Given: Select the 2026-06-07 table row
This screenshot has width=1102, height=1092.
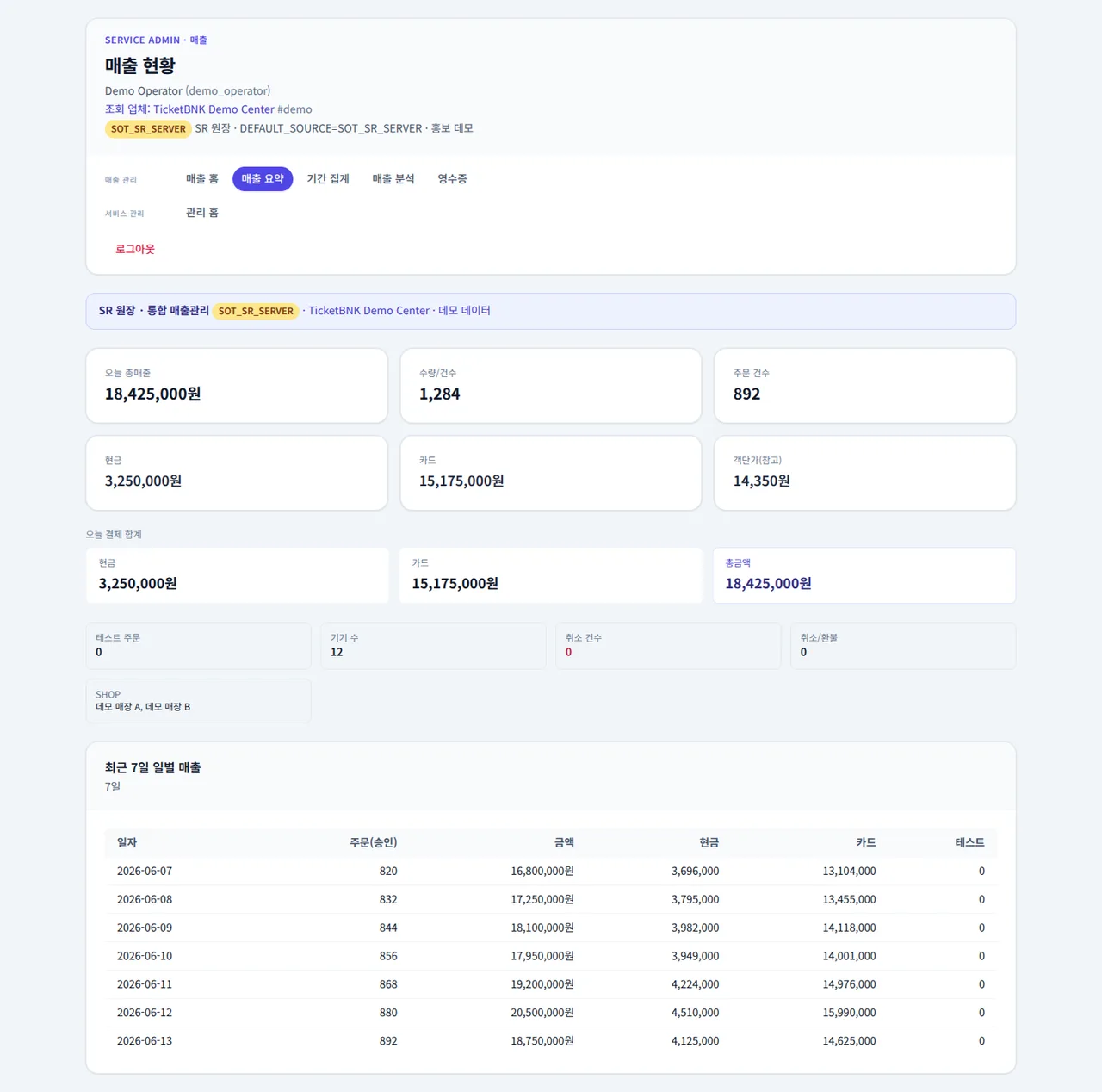Looking at the screenshot, I should [551, 871].
